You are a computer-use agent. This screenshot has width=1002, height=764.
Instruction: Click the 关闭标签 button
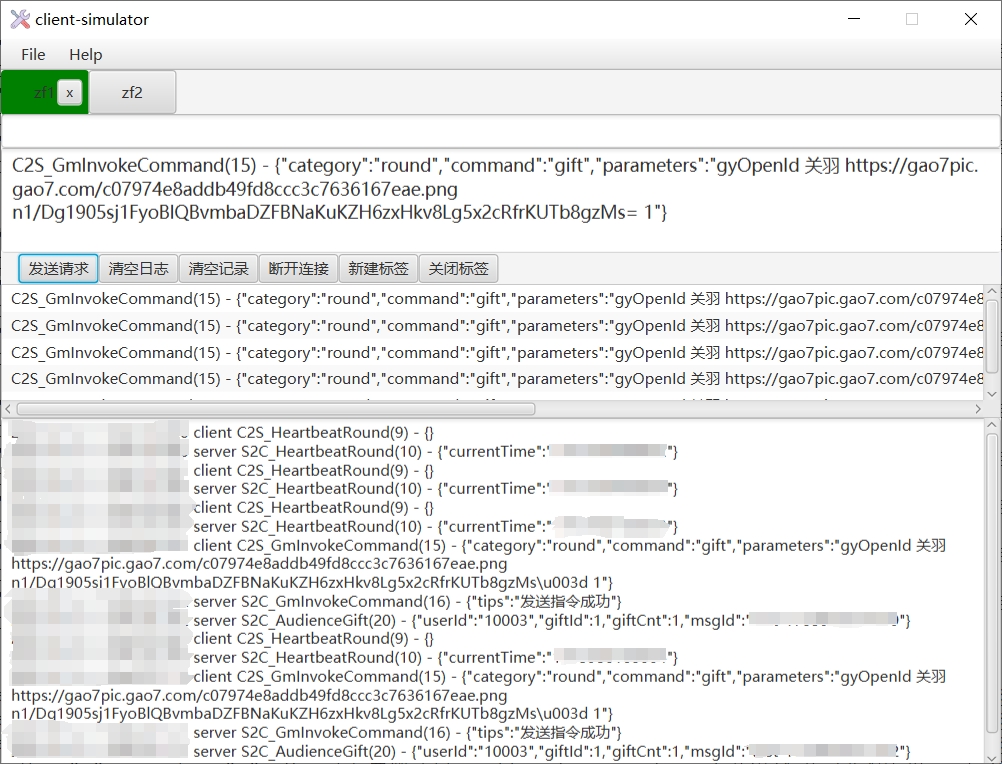(458, 268)
